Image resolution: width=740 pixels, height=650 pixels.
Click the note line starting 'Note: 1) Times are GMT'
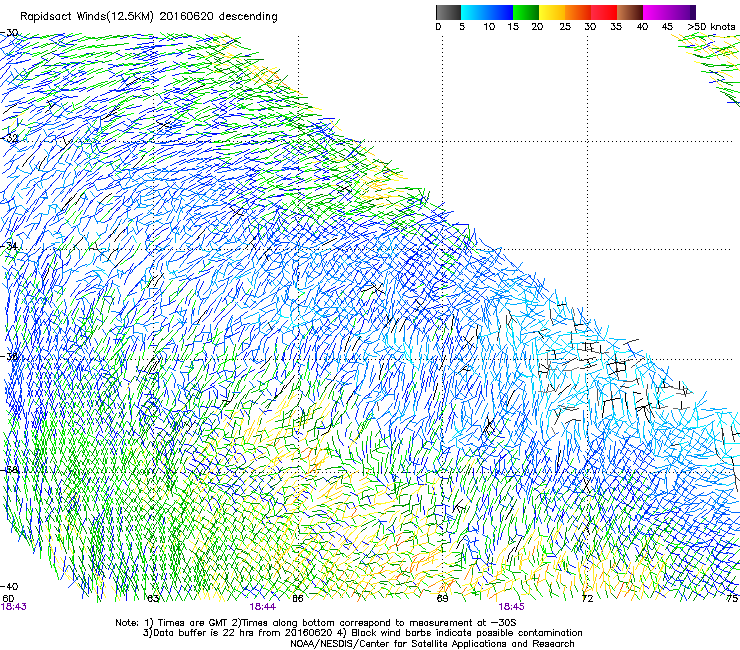tap(315, 623)
